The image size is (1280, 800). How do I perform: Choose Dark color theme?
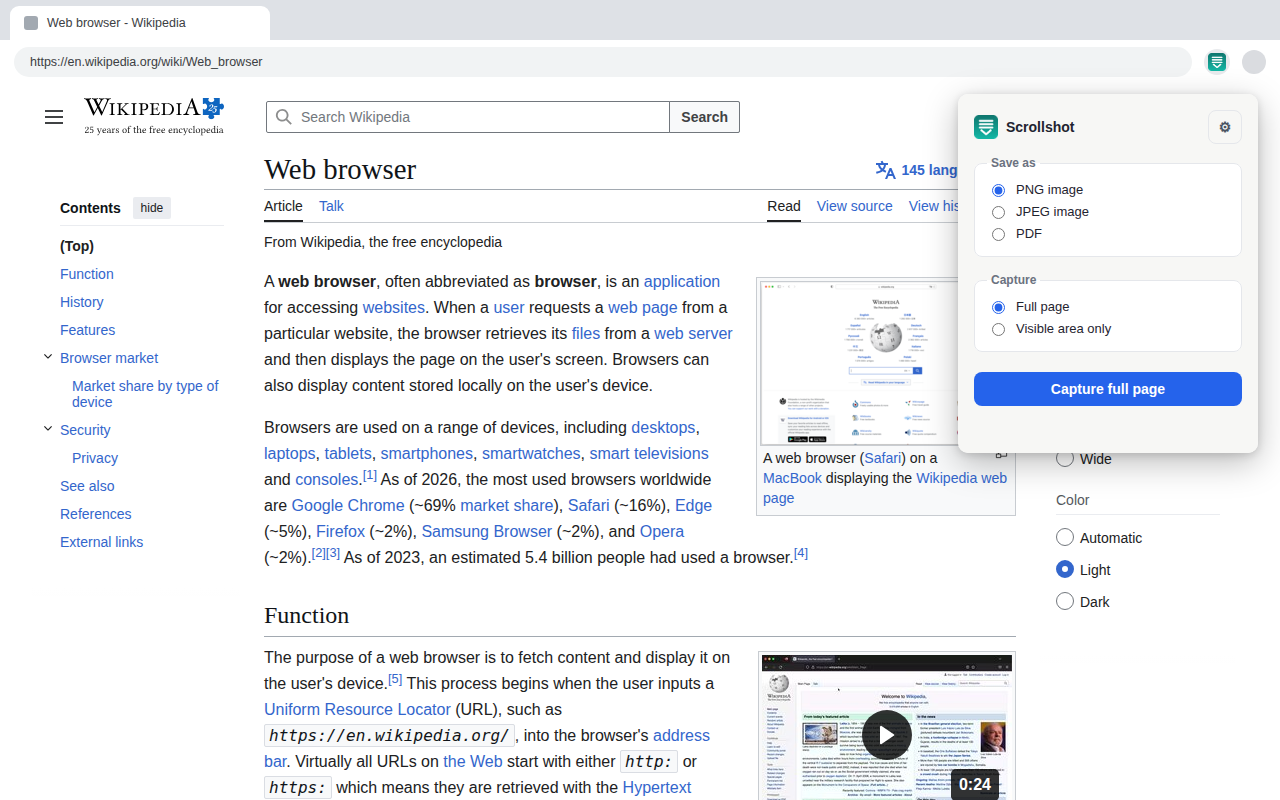(x=1065, y=602)
